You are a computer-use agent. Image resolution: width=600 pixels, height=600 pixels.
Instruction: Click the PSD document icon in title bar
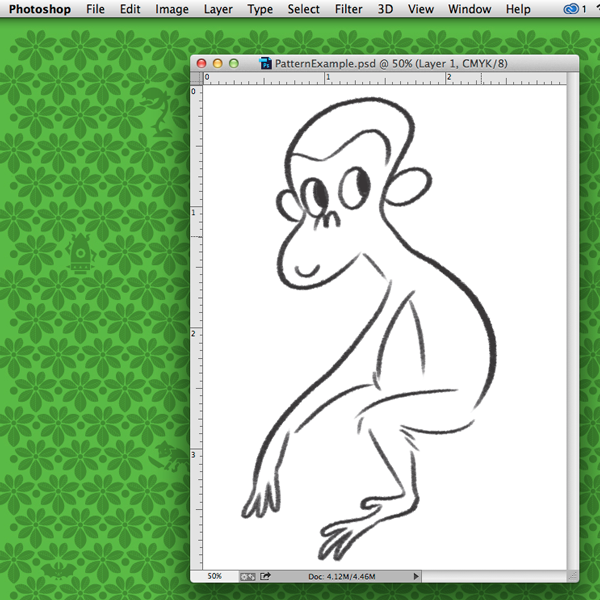click(266, 63)
